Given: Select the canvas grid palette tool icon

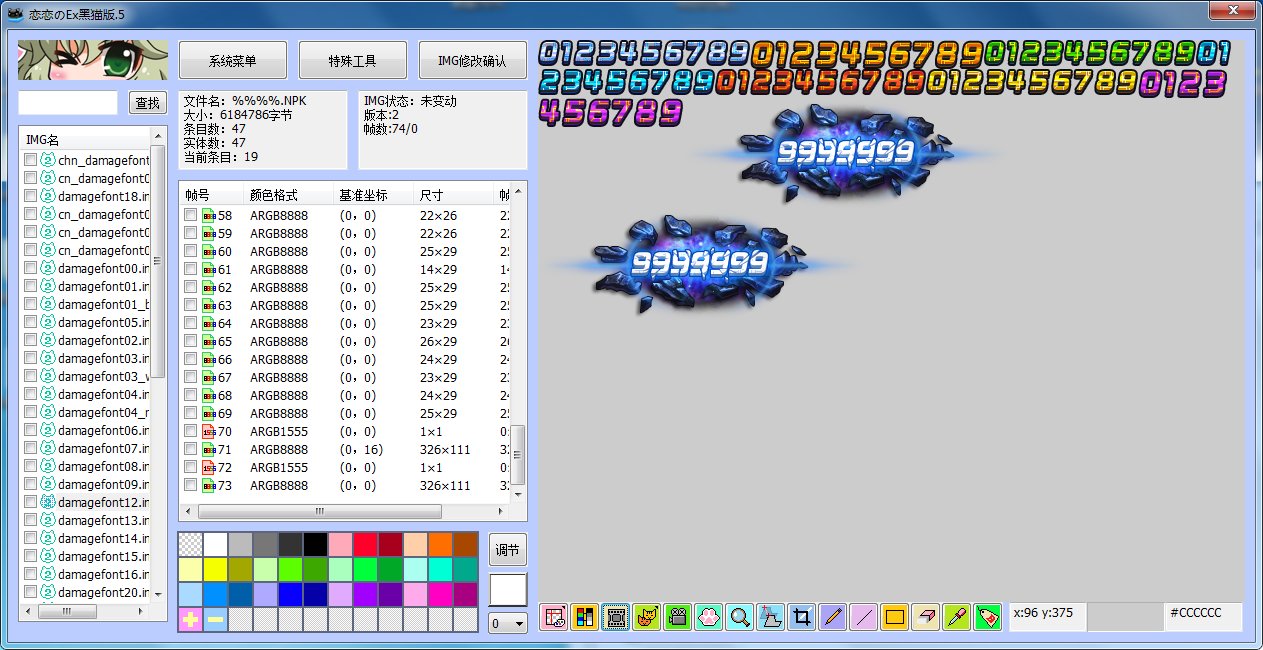Looking at the screenshot, I should (x=554, y=617).
